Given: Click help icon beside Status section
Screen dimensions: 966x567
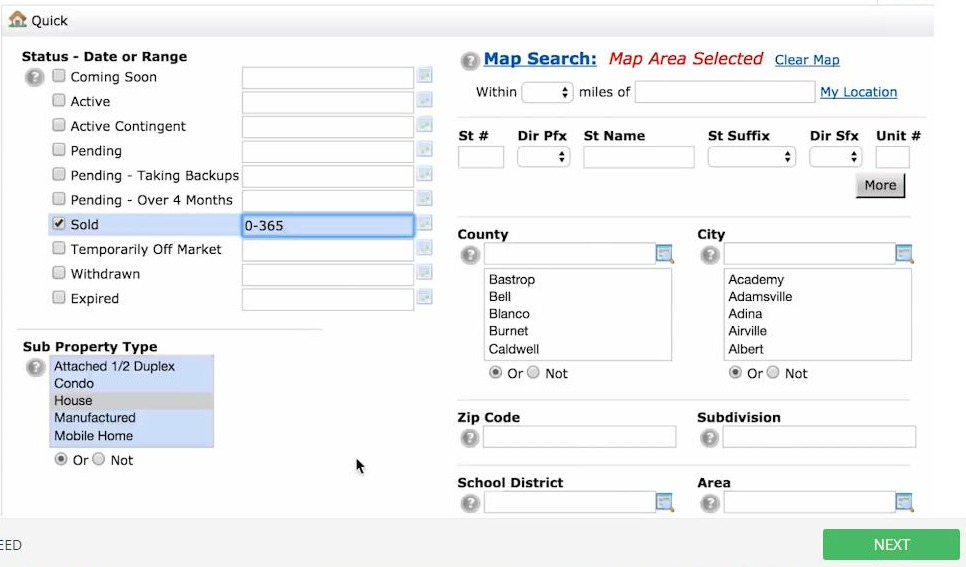Looking at the screenshot, I should (x=34, y=78).
